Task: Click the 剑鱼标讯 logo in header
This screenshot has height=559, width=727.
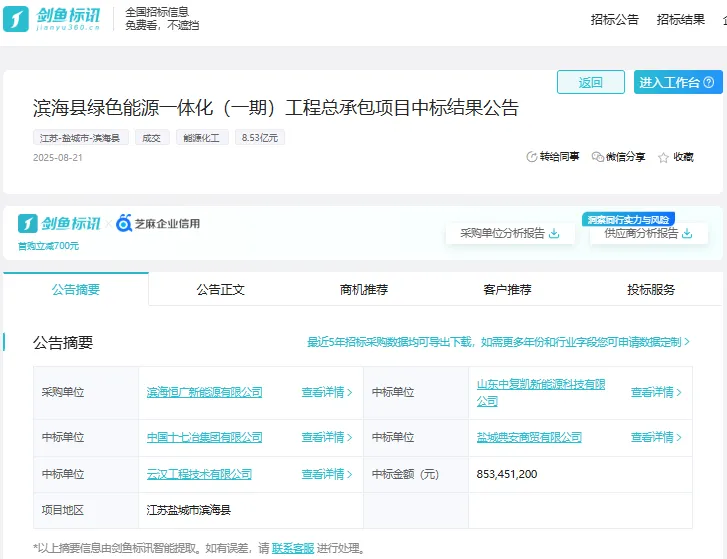Action: 52,19
